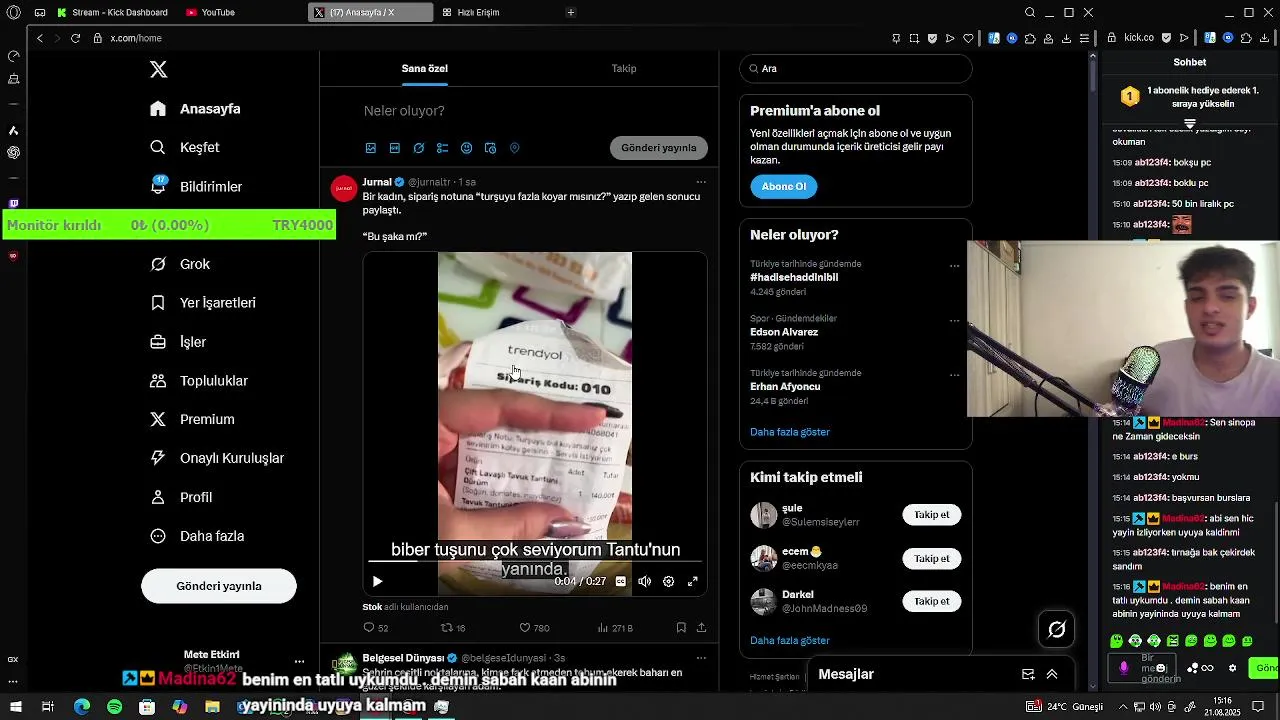This screenshot has width=1280, height=720.
Task: Seek on the video progress bar
Action: click(x=535, y=561)
